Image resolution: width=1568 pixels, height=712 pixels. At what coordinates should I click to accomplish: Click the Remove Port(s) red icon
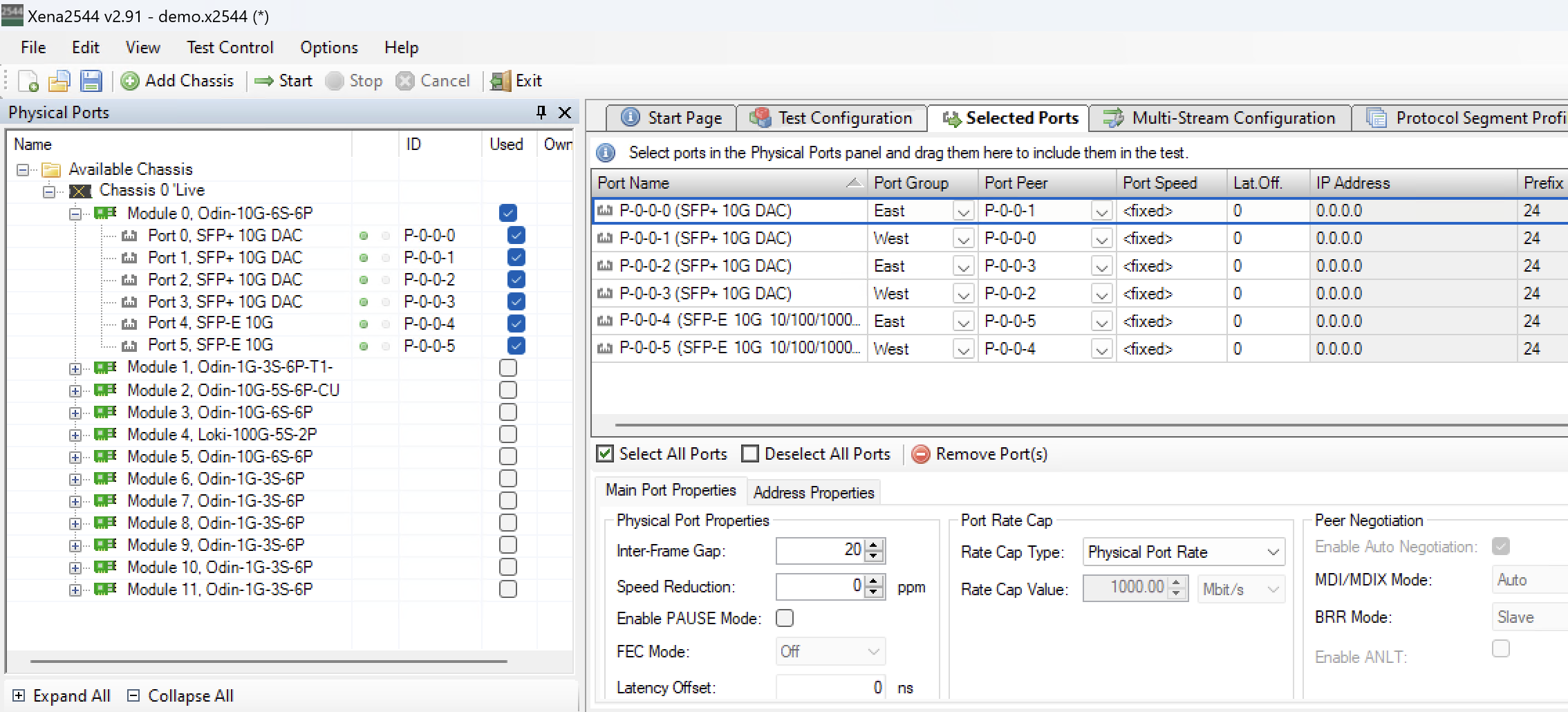920,454
